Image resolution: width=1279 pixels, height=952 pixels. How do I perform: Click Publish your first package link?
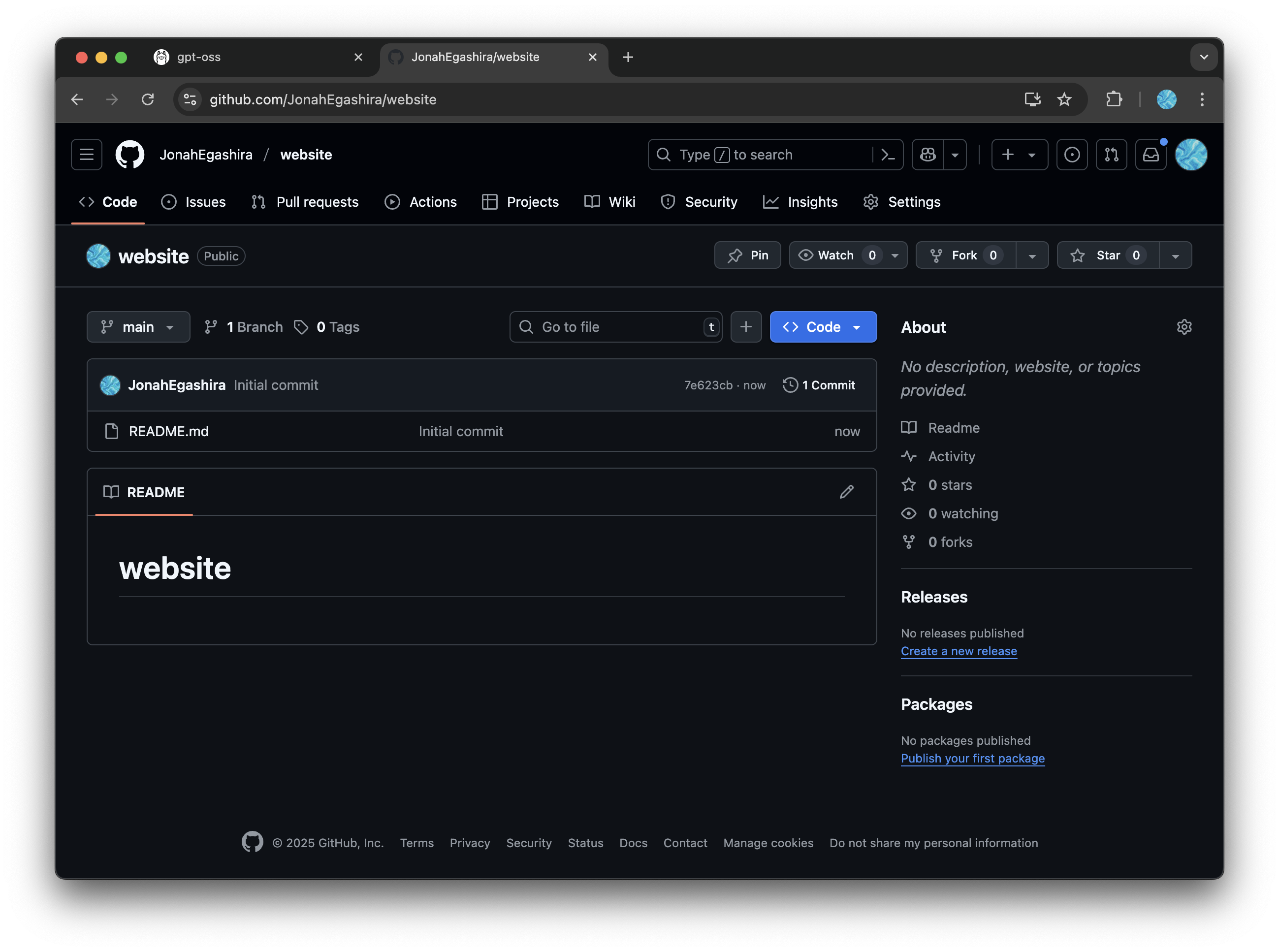click(972, 759)
